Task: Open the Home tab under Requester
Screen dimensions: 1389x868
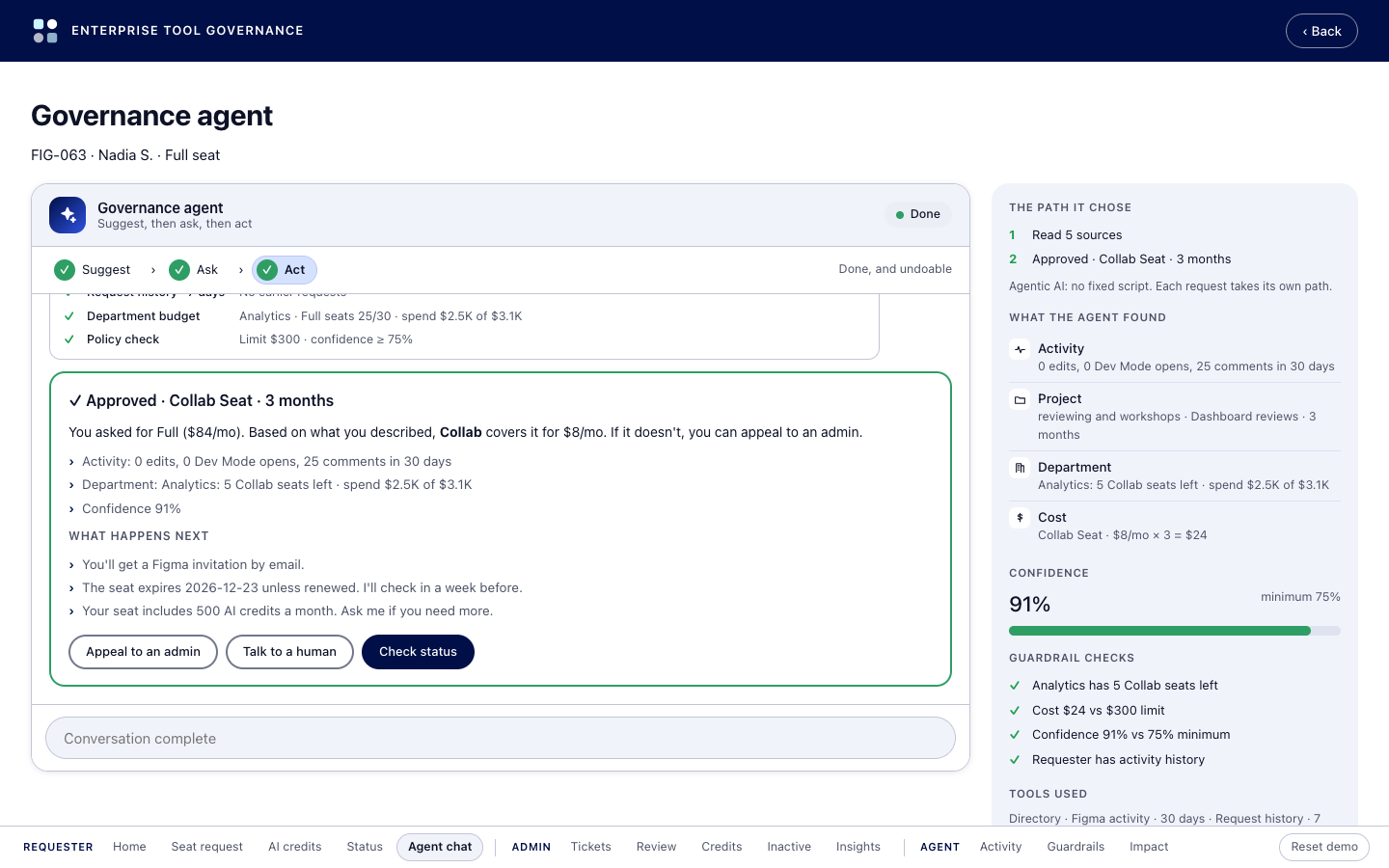Action: (129, 847)
